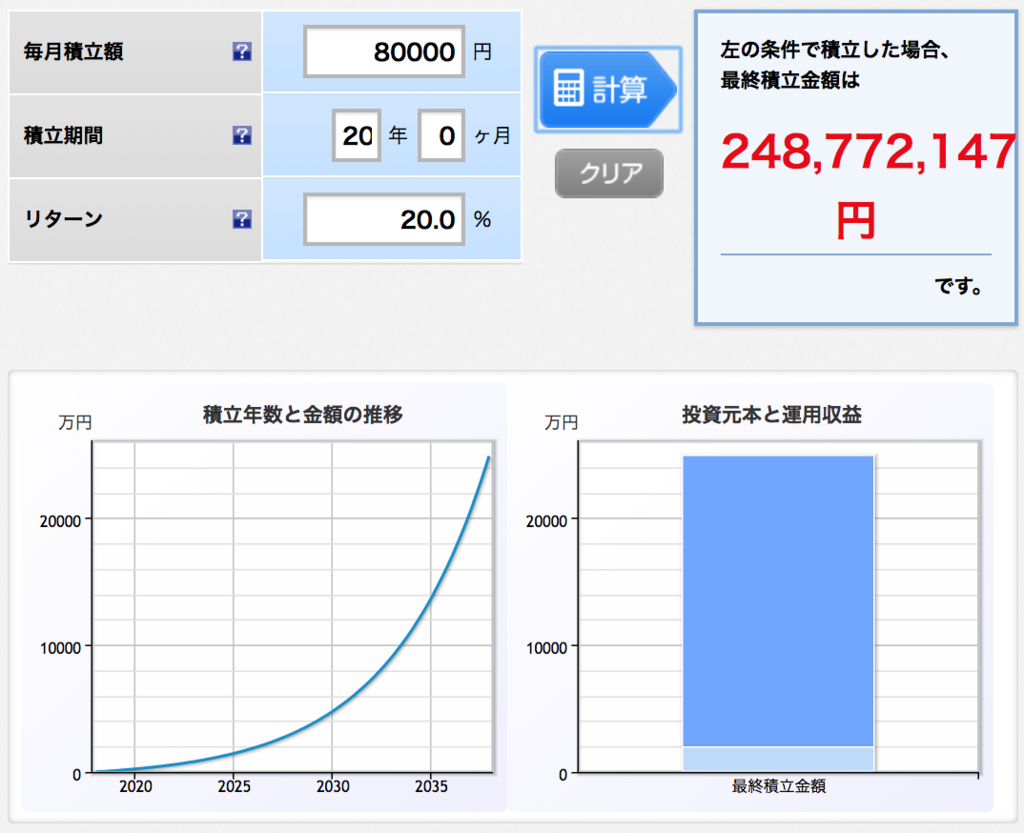Click the 20000 label on the line chart

pos(61,521)
